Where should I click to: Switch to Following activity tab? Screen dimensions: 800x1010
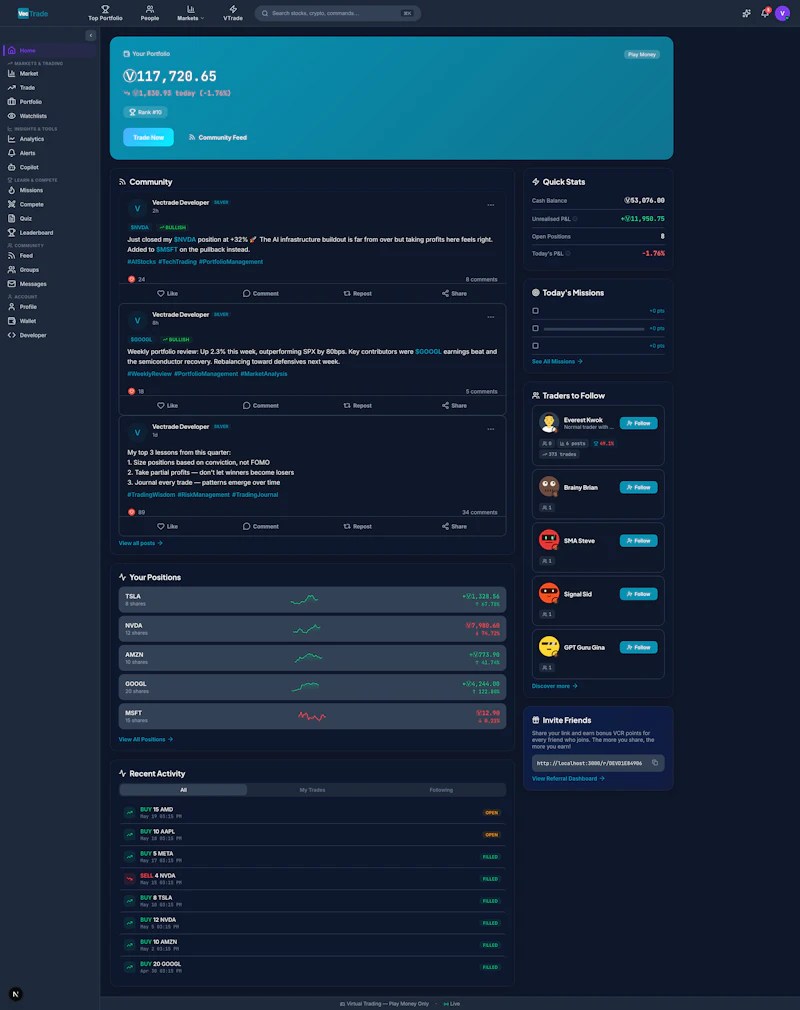click(441, 790)
